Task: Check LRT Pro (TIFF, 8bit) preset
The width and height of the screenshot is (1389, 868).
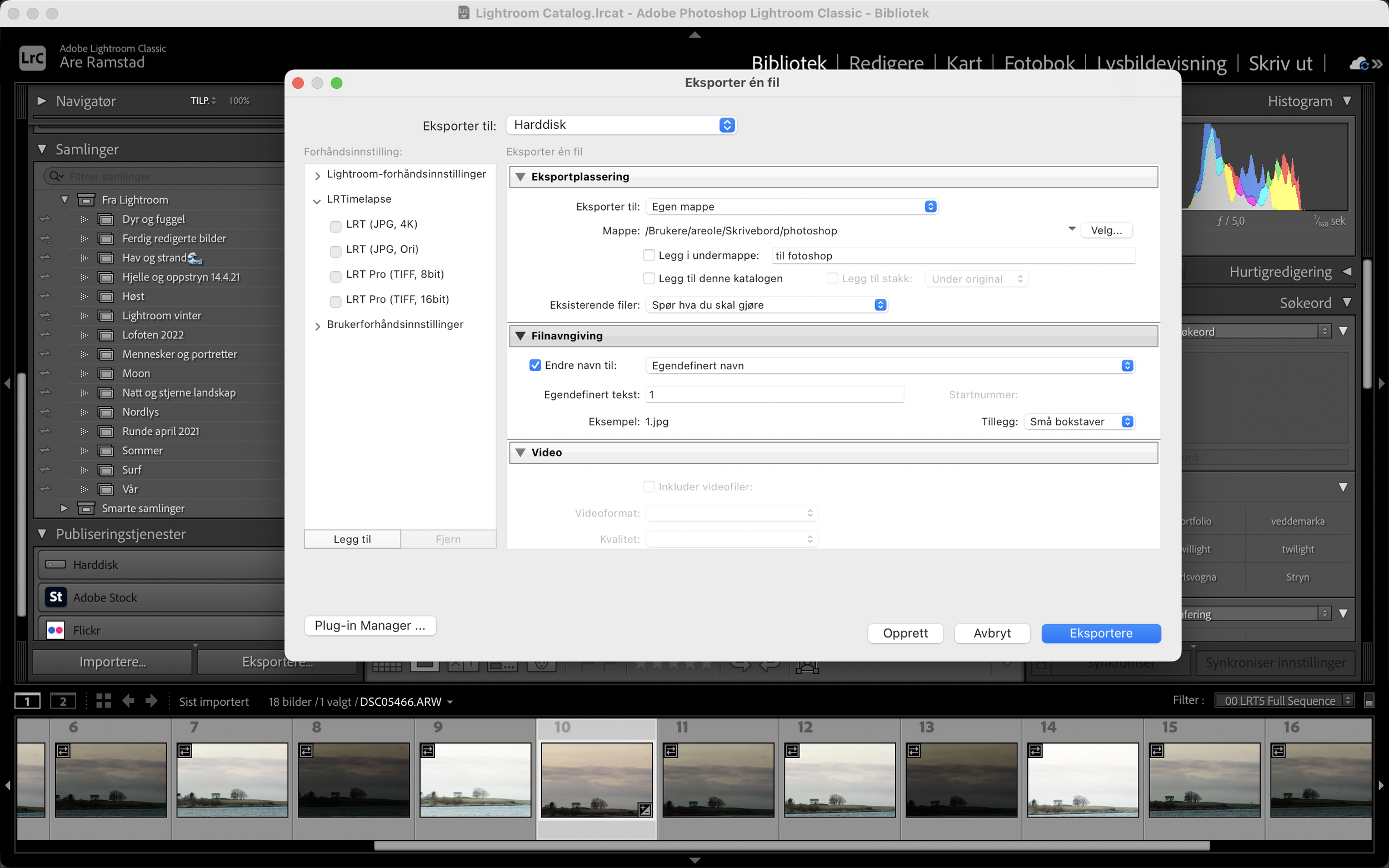Action: pyautogui.click(x=336, y=277)
